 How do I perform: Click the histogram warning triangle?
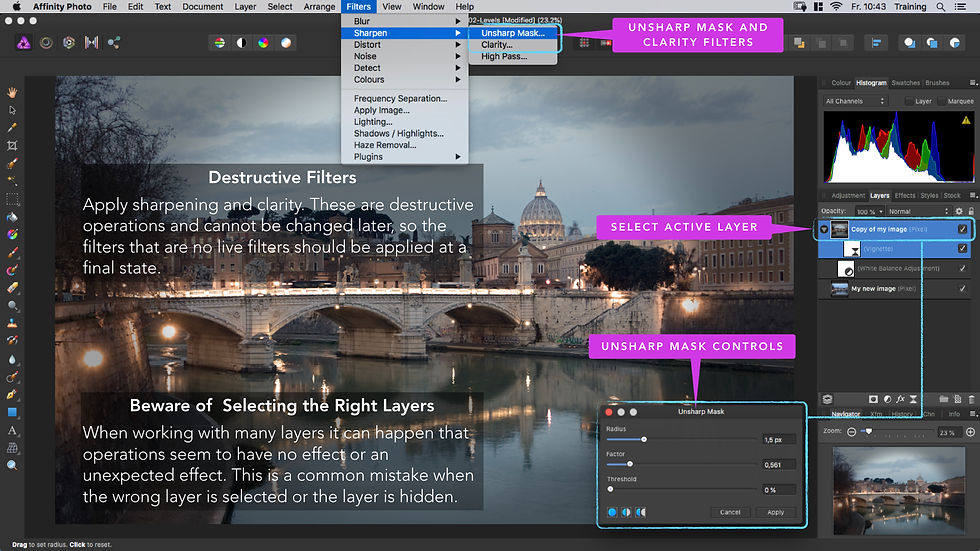pos(966,120)
